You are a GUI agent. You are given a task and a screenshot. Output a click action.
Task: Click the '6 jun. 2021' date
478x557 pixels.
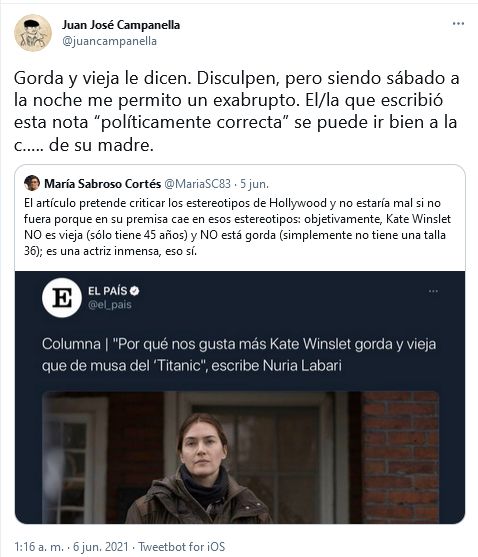click(101, 546)
